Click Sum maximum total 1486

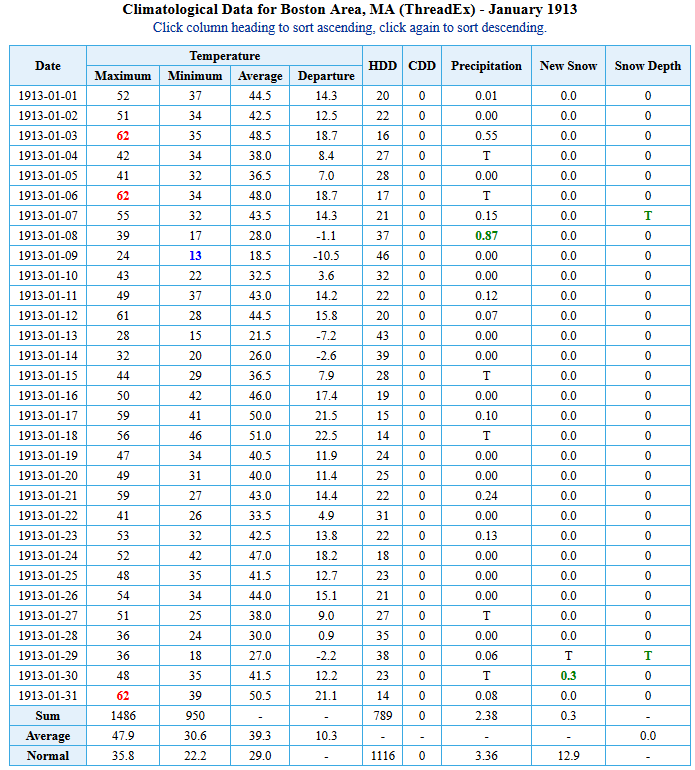coord(123,716)
